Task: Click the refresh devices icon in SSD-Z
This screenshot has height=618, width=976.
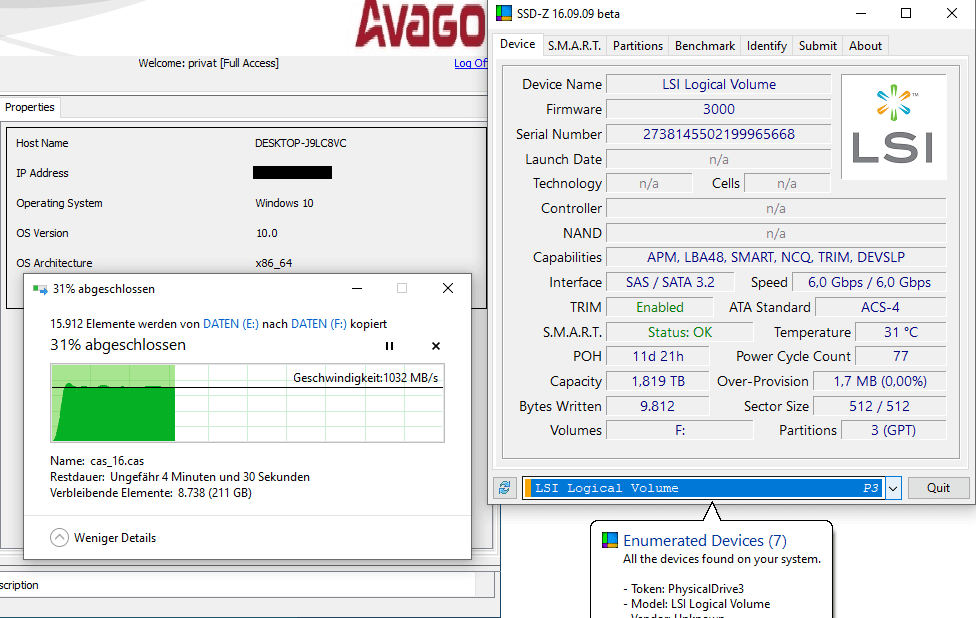Action: [505, 488]
